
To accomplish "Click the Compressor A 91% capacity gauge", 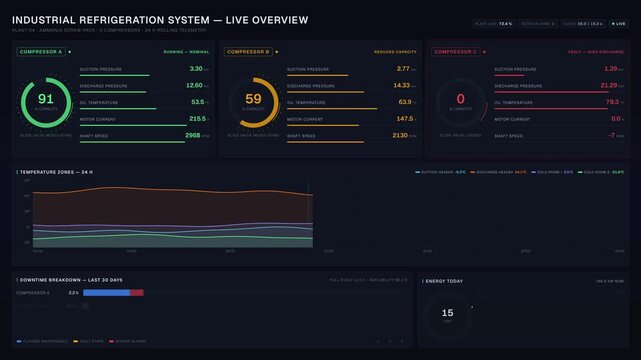I will pos(46,103).
